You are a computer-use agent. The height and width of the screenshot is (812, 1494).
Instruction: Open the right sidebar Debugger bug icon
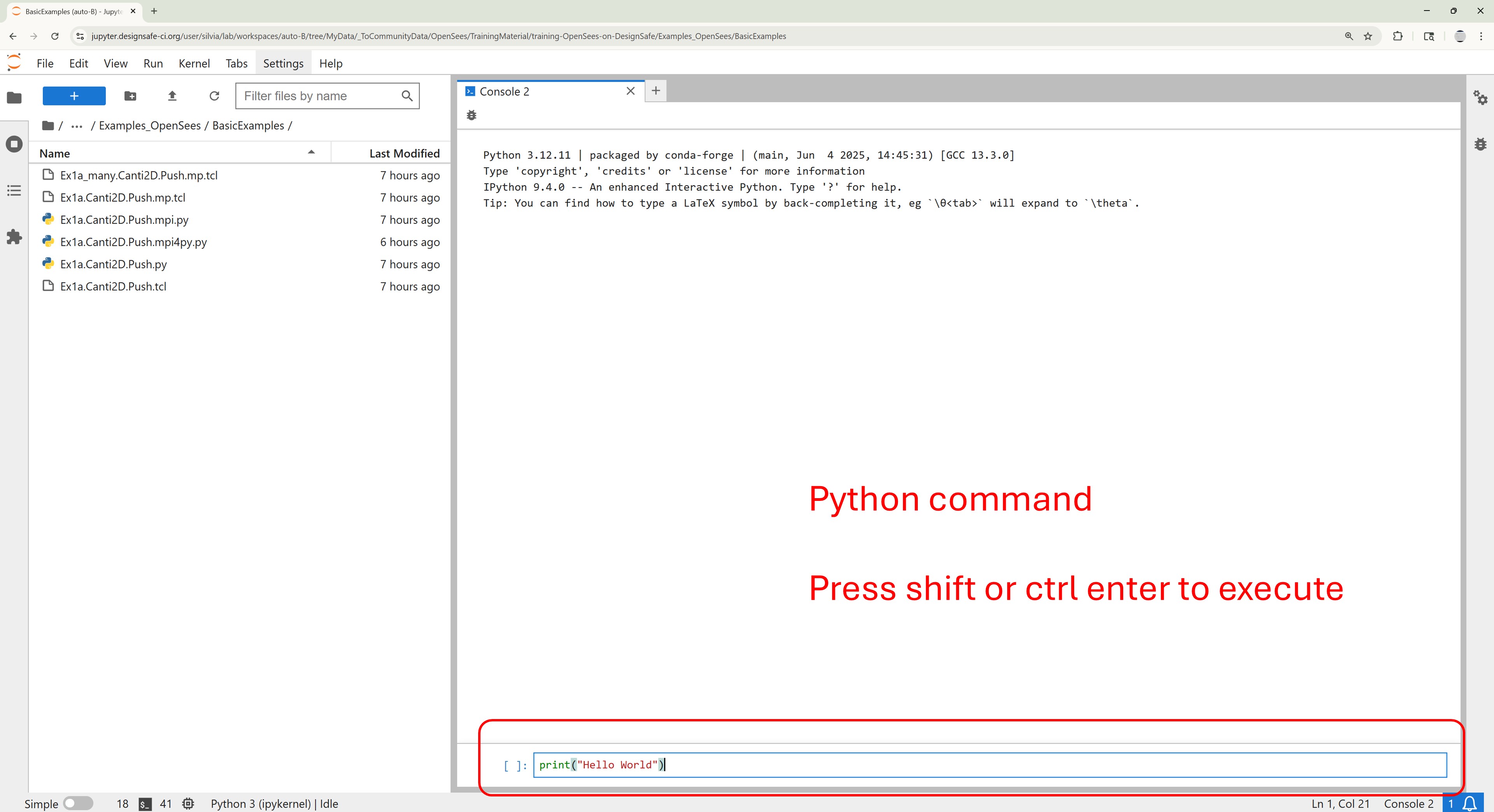(x=1480, y=144)
